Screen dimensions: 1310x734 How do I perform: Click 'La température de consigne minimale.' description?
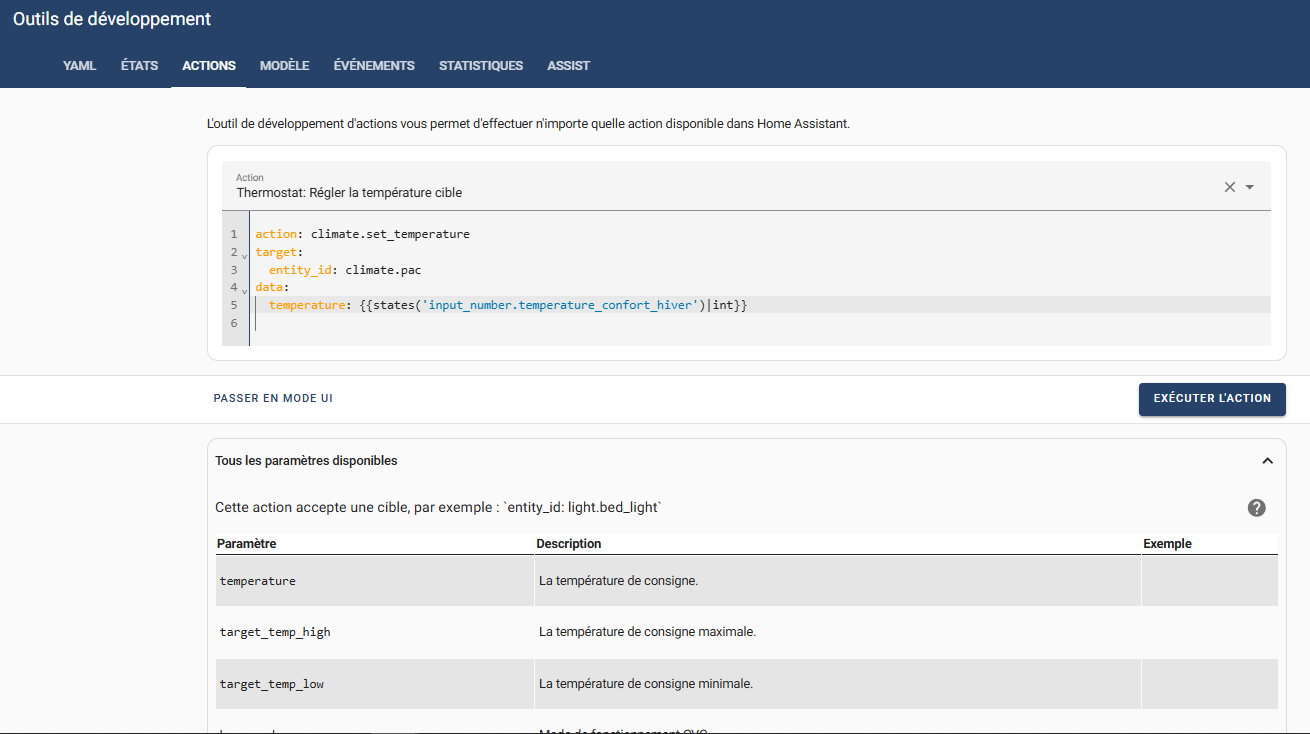[x=645, y=684]
